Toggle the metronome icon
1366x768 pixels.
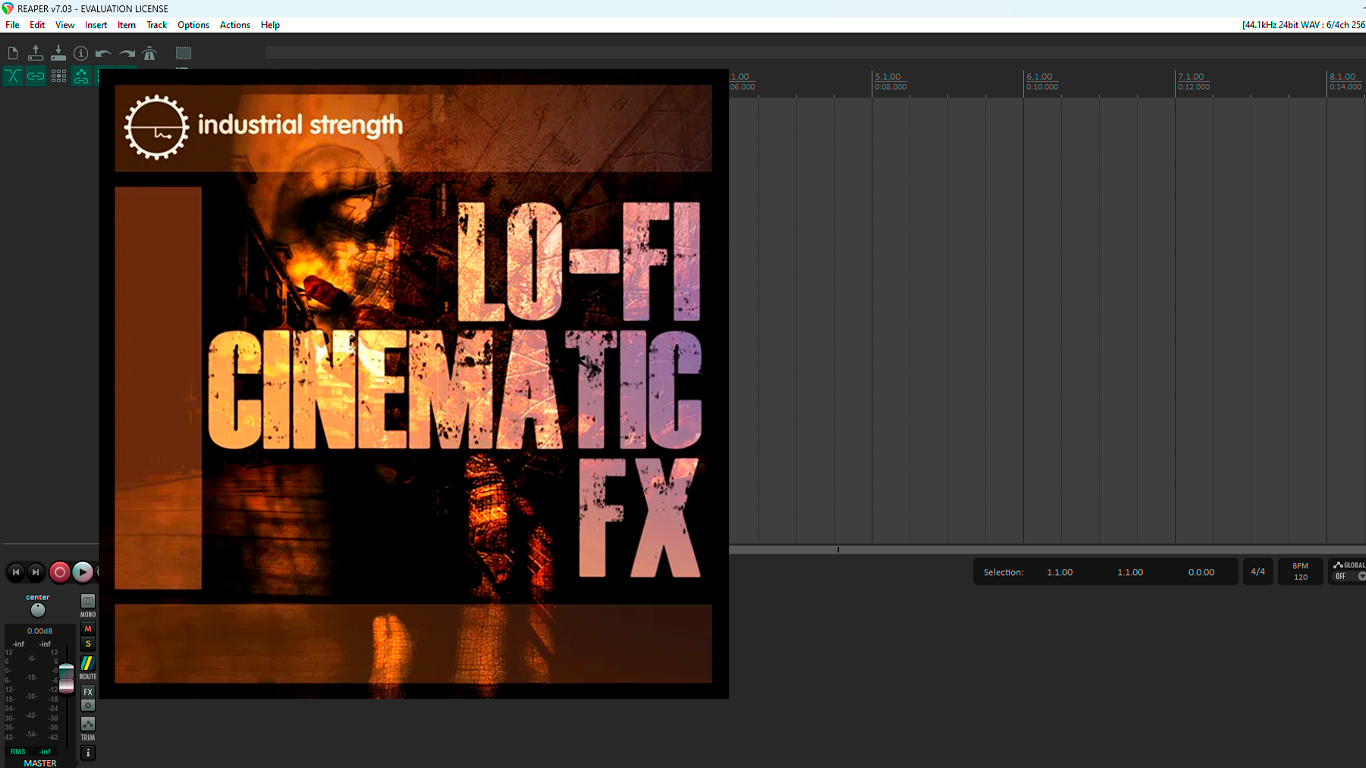tap(150, 53)
